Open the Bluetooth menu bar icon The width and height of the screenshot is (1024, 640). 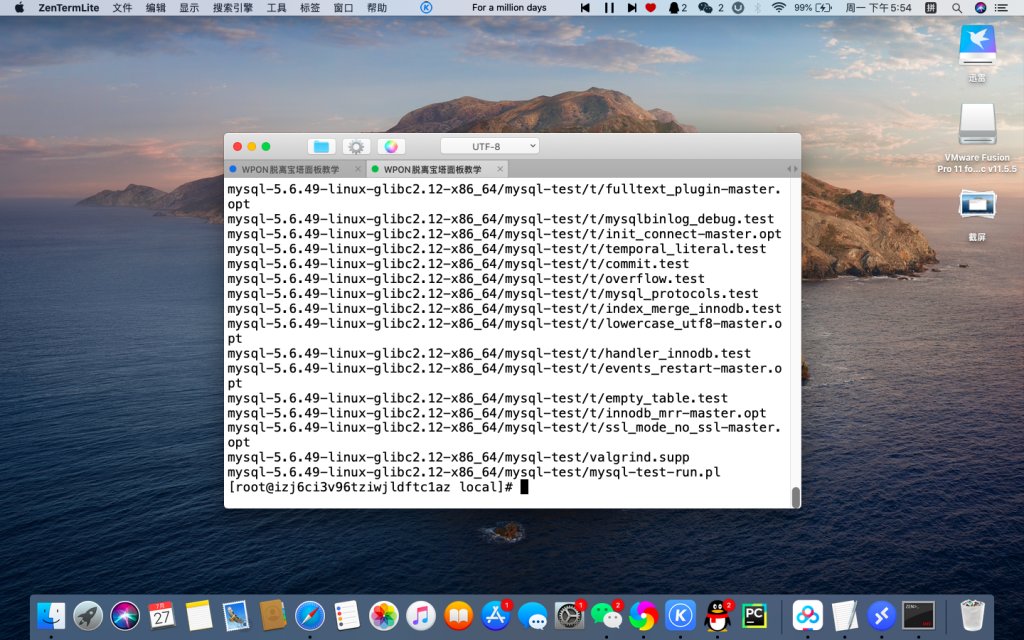tap(758, 8)
